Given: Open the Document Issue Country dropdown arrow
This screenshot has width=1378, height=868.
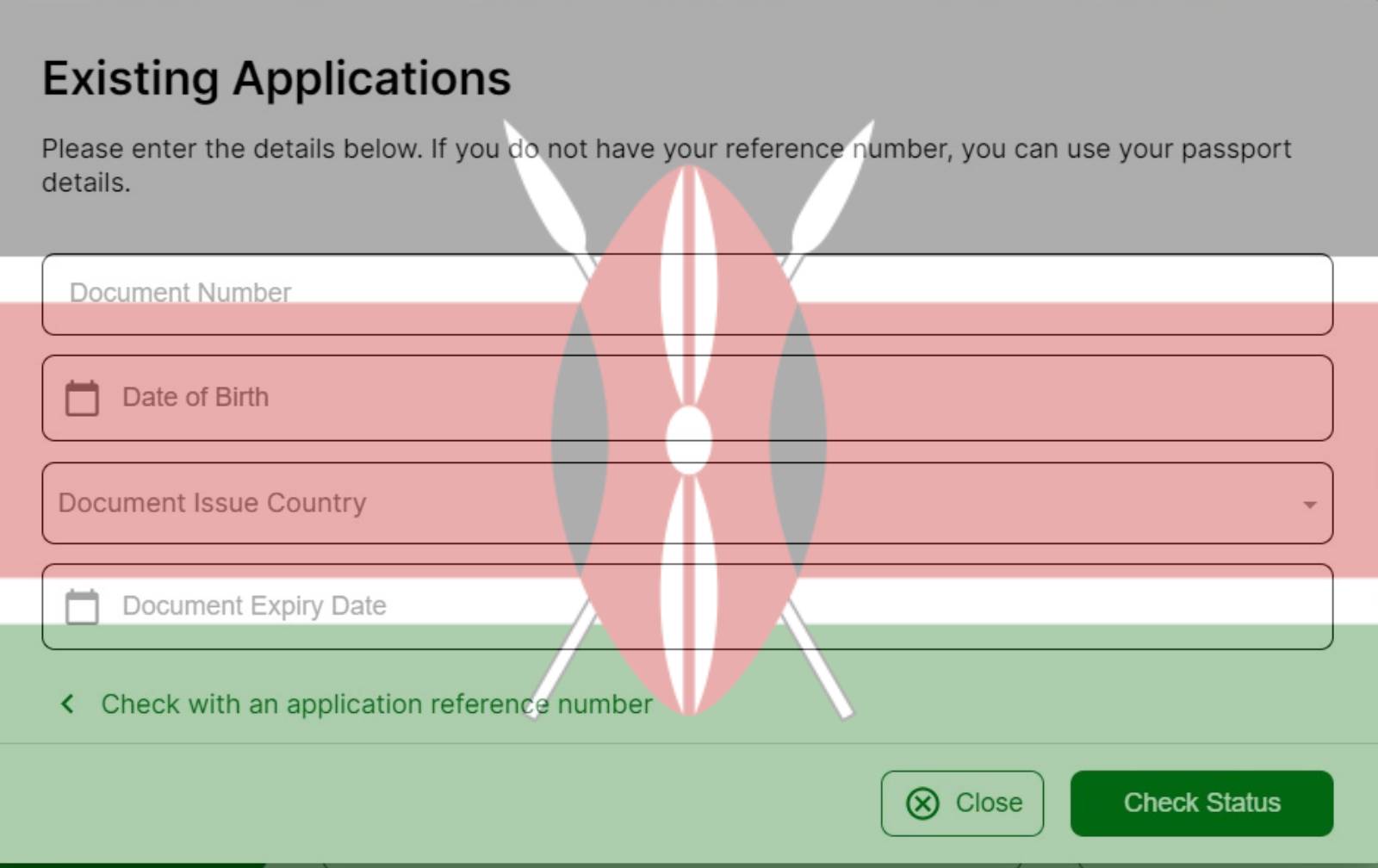Looking at the screenshot, I should (x=1308, y=504).
